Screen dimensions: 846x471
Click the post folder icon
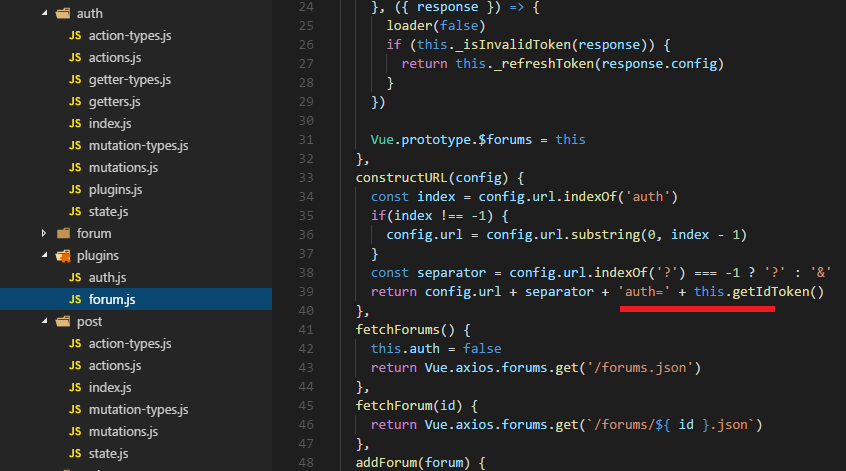[x=63, y=322]
